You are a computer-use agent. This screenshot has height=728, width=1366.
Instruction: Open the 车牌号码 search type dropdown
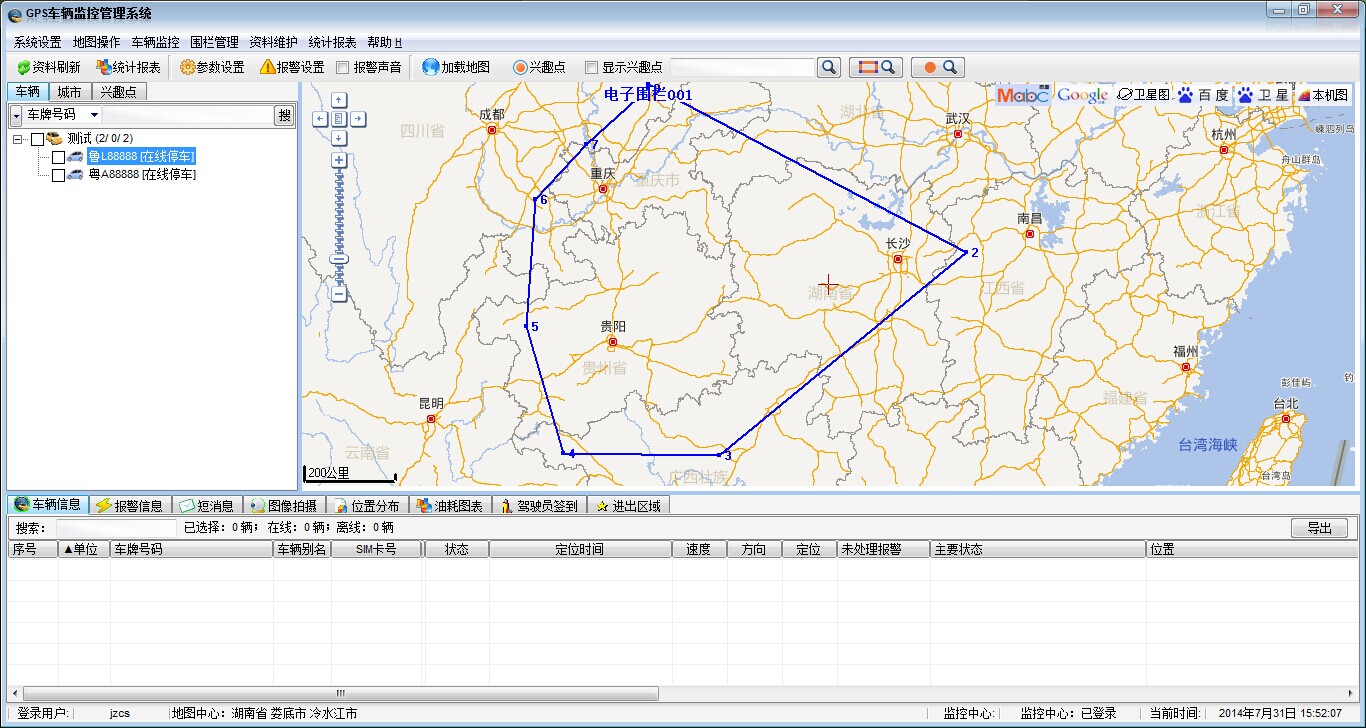(94, 115)
